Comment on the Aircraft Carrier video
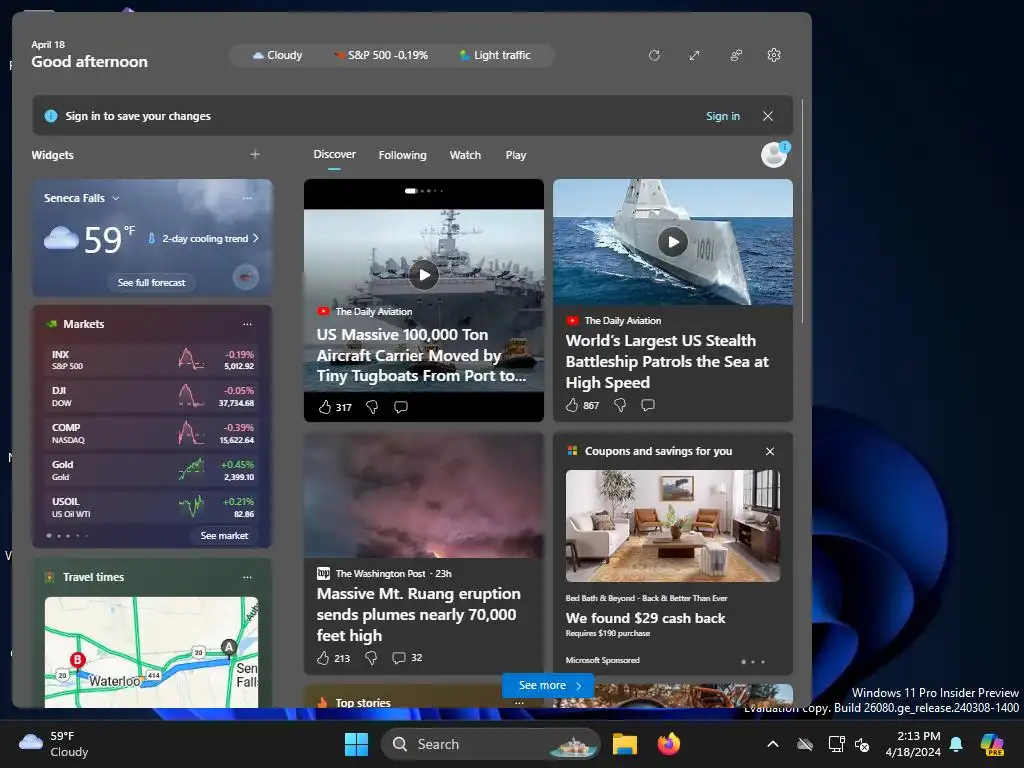Screen dimensions: 1024x768 click(x=401, y=408)
